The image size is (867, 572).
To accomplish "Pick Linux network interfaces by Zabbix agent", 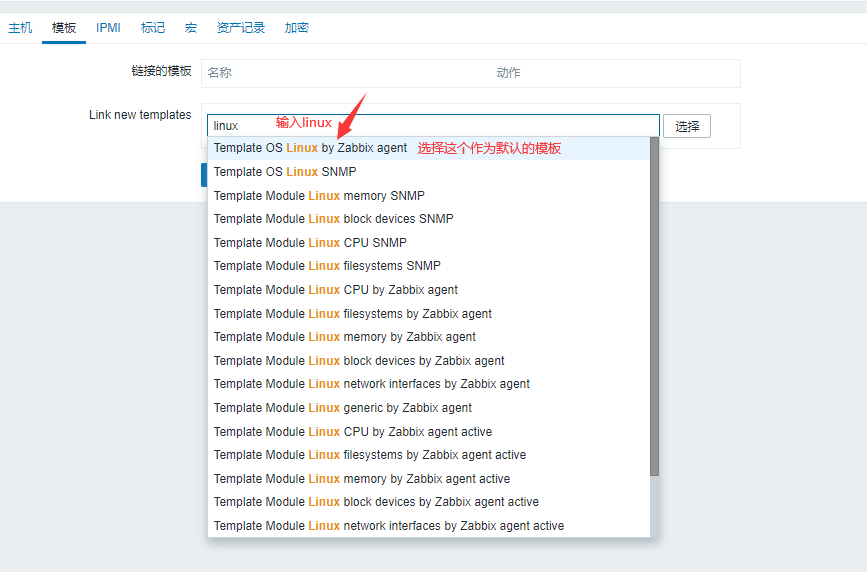I will [x=429, y=384].
